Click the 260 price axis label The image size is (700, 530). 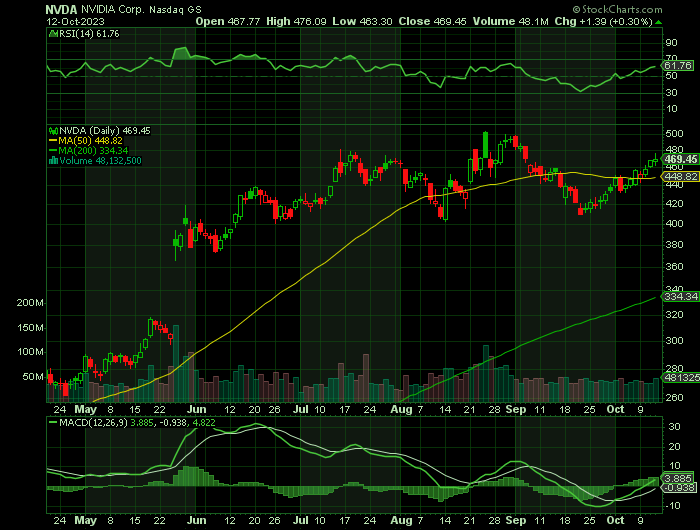tap(674, 397)
